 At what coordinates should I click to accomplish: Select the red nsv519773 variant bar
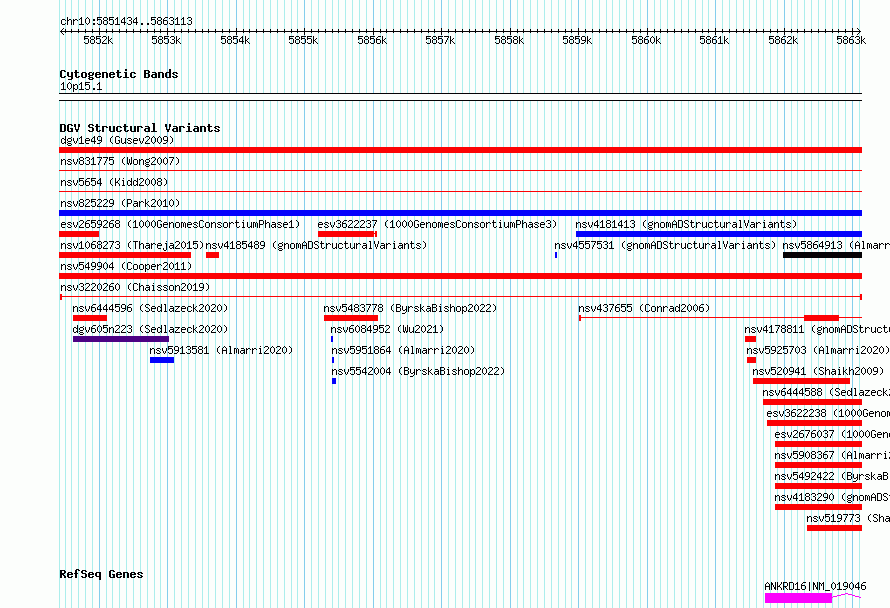pos(834,528)
